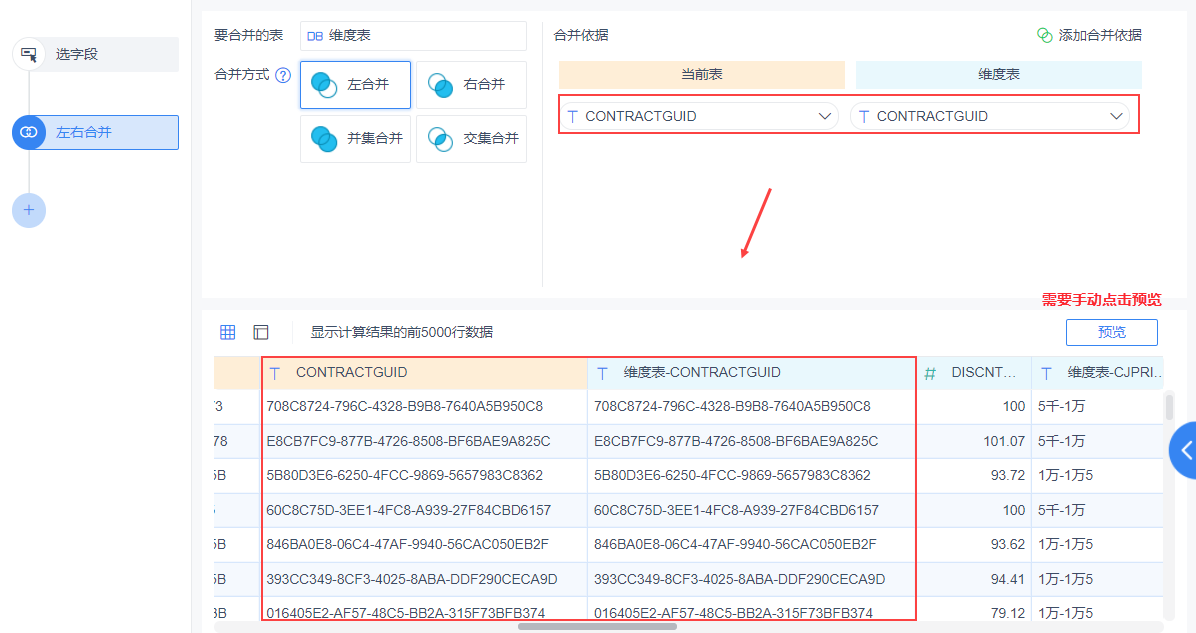Open the 合并方式 help question icon
Image resolution: width=1196 pixels, height=633 pixels.
[x=283, y=76]
